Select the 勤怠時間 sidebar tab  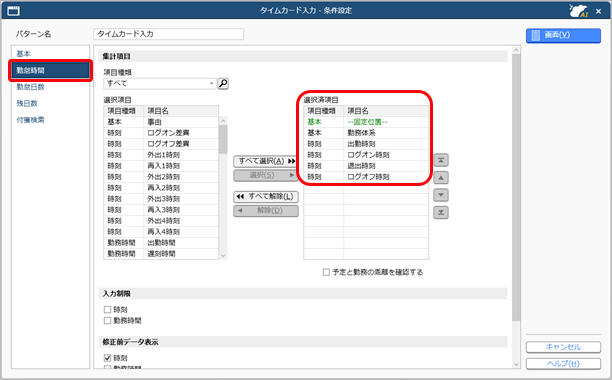coord(50,71)
